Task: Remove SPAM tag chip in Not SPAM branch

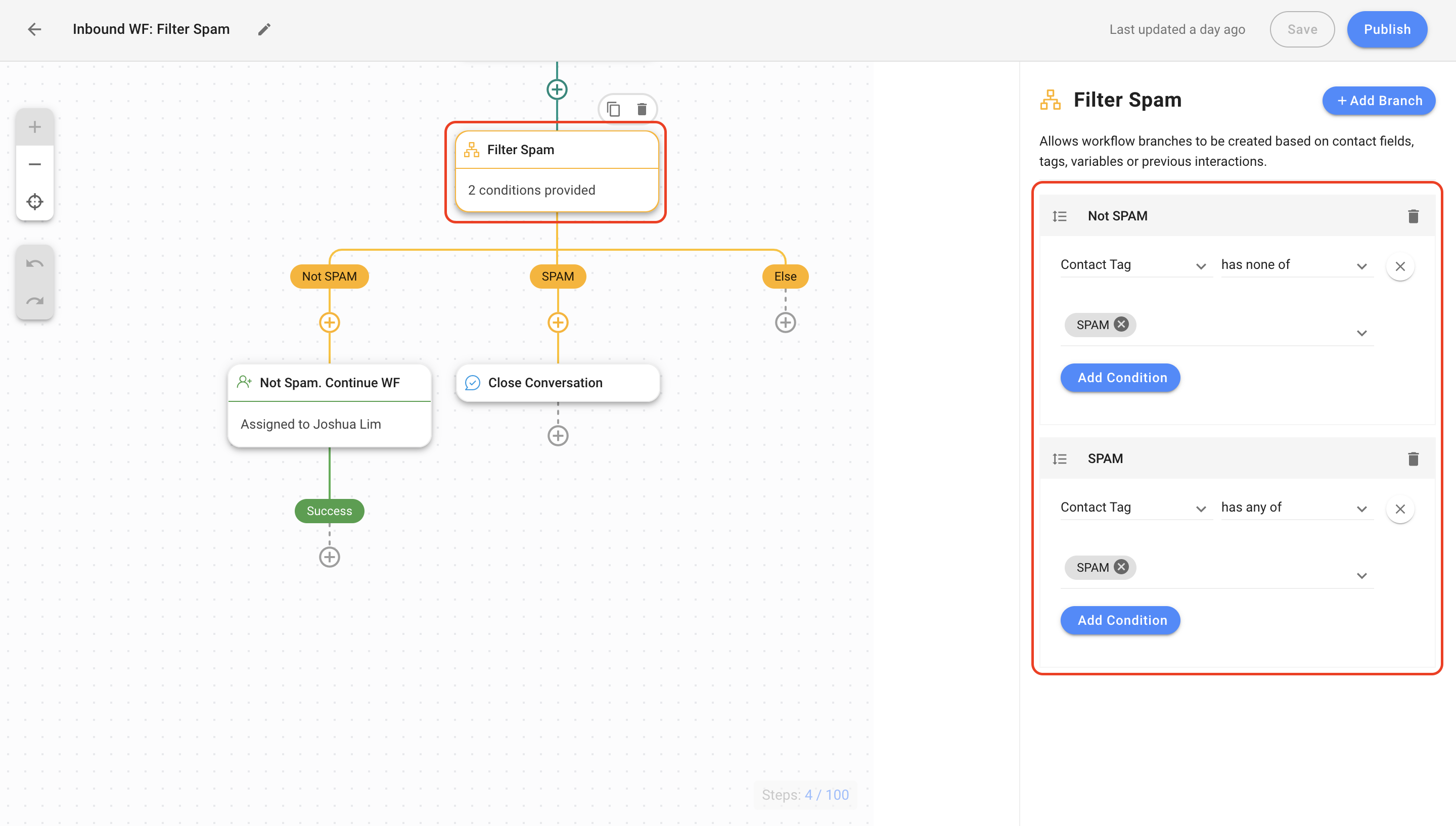Action: [1121, 325]
